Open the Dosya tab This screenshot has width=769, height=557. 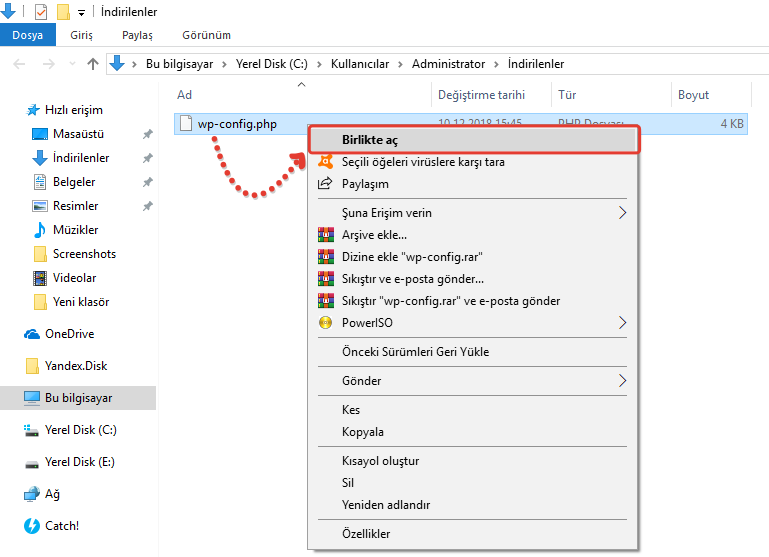point(27,35)
